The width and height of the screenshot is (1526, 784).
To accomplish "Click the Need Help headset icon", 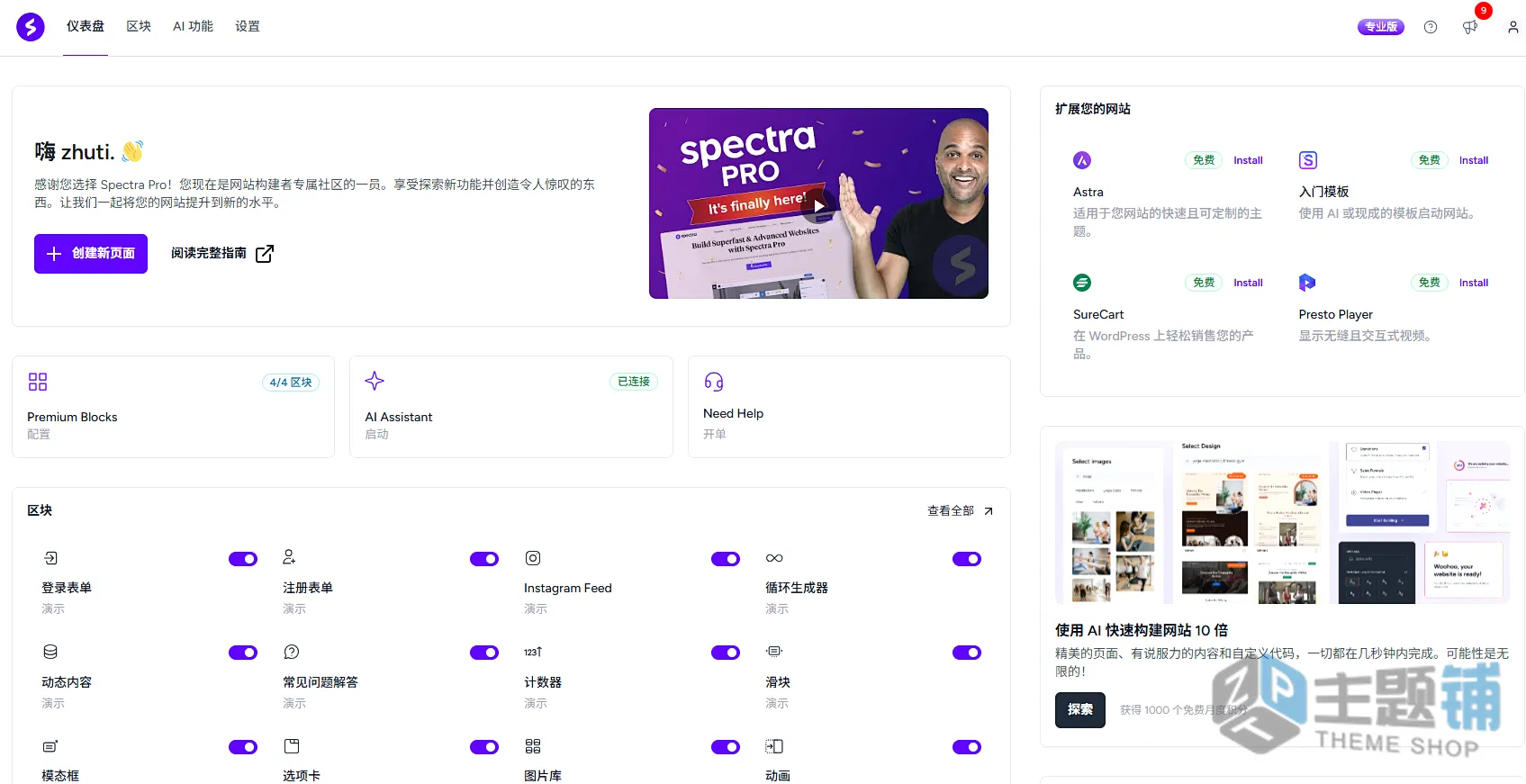I will [714, 382].
